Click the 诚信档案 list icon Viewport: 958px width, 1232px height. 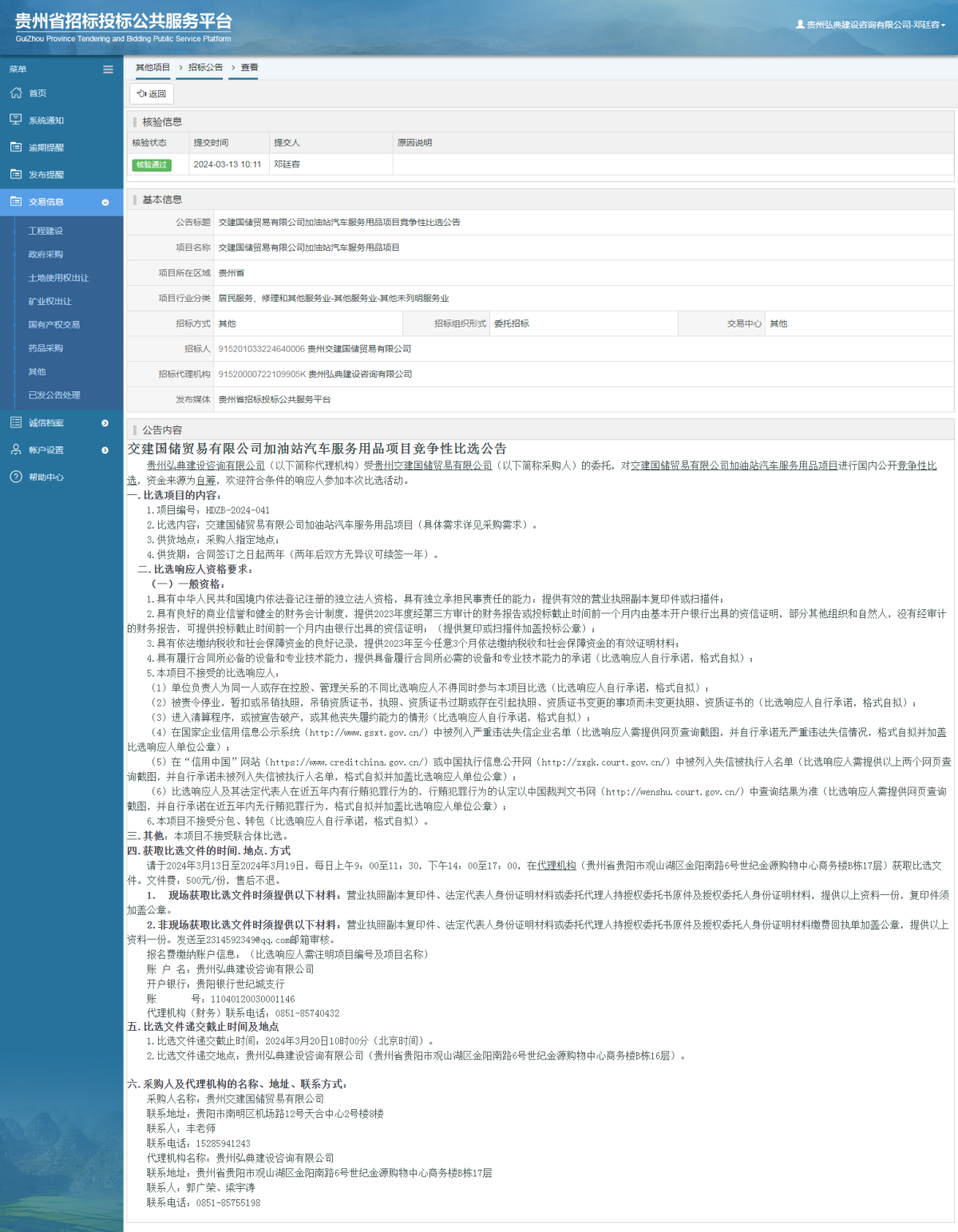point(16,422)
